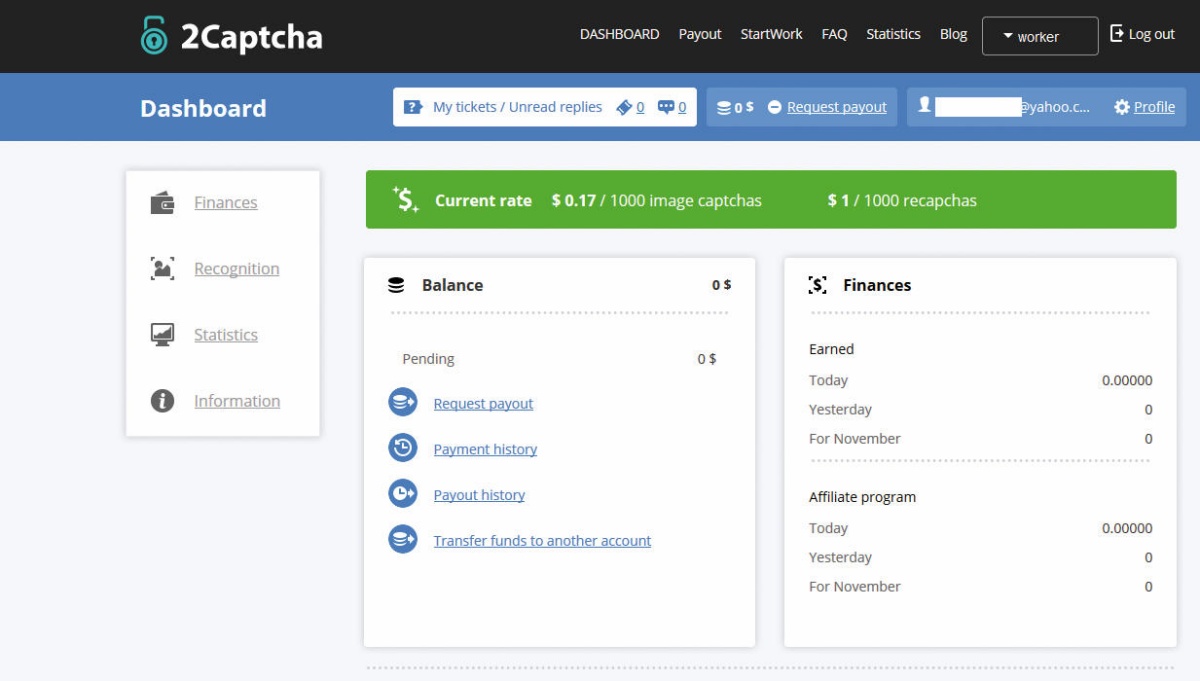Viewport: 1200px width, 681px height.
Task: Click the Log out icon
Action: 1117,33
